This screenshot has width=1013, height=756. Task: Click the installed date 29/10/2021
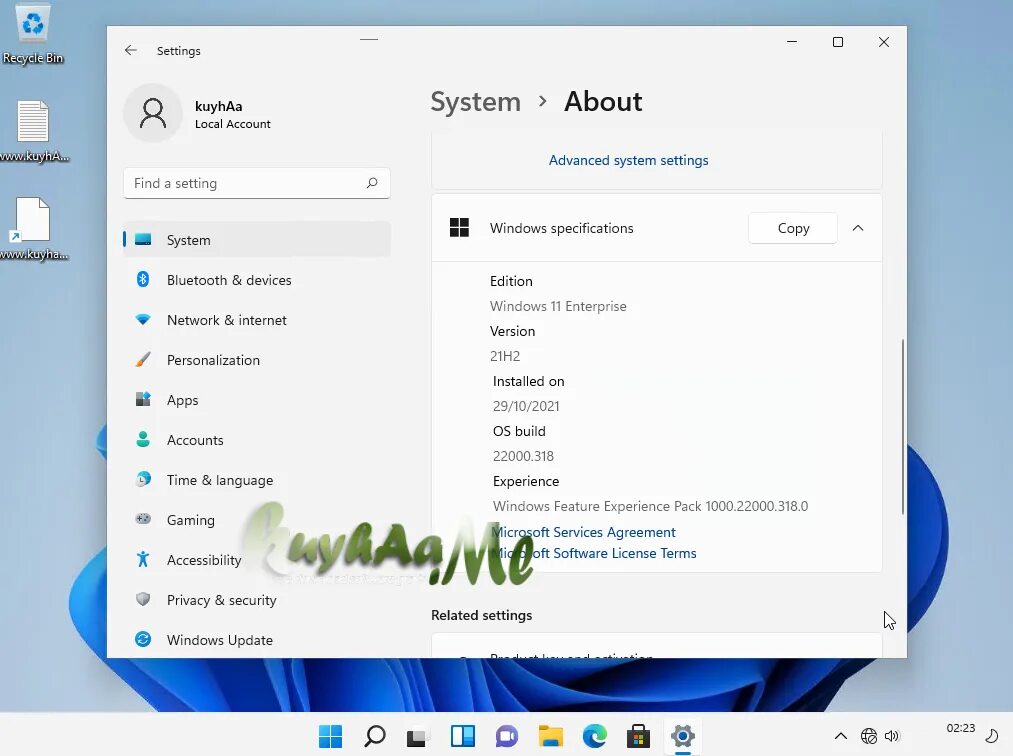coord(526,406)
